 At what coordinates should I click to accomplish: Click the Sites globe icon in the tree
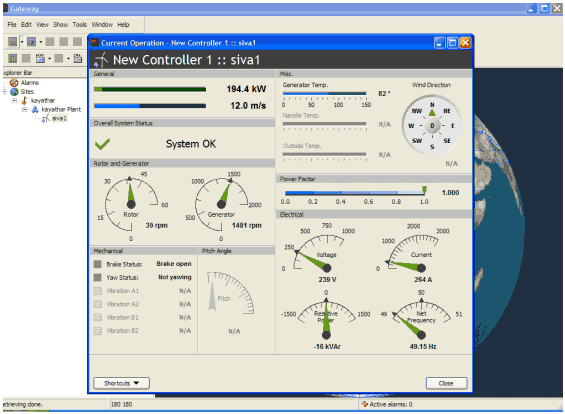(14, 92)
